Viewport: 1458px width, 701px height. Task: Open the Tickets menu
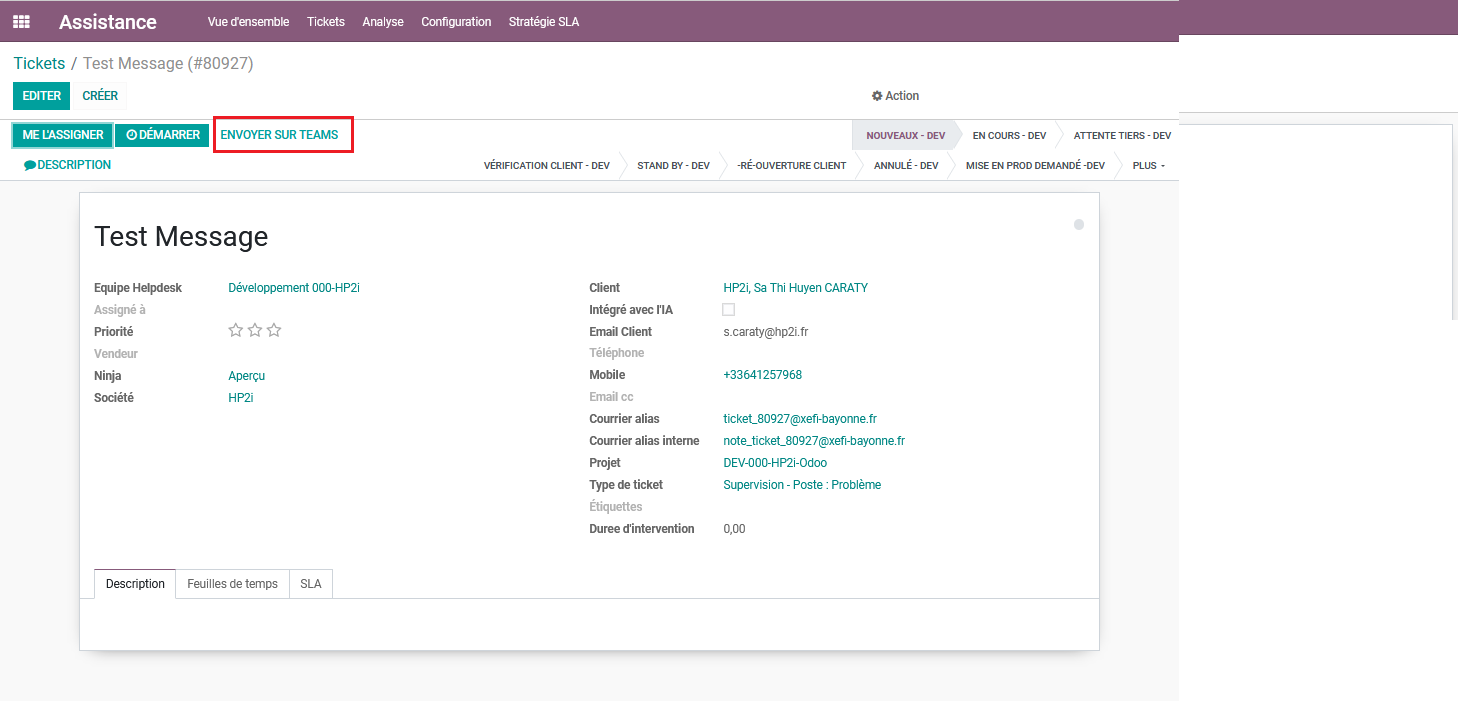click(x=326, y=22)
